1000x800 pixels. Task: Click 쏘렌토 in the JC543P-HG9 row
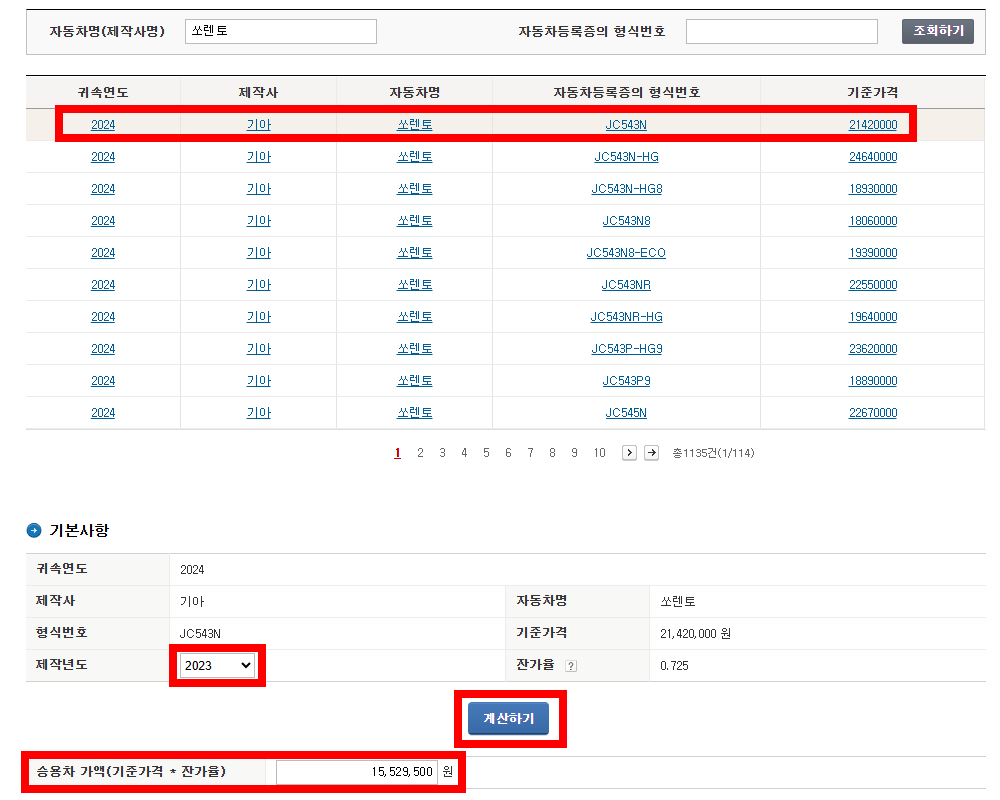[x=415, y=349]
